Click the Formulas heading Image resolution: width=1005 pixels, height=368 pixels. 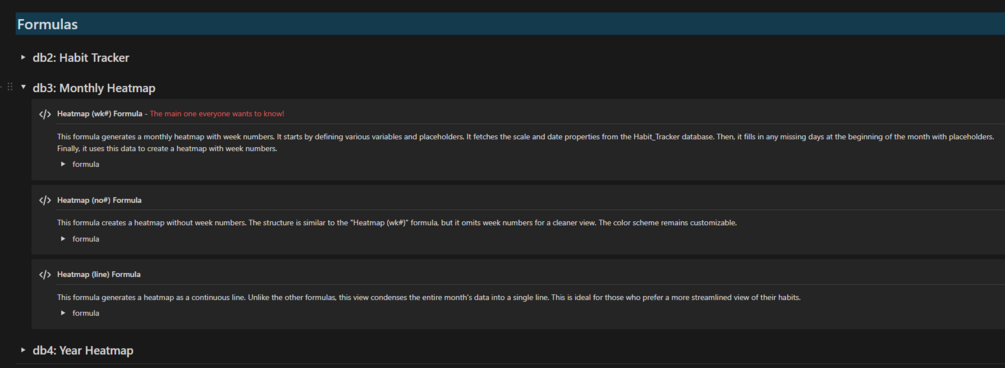[x=47, y=24]
